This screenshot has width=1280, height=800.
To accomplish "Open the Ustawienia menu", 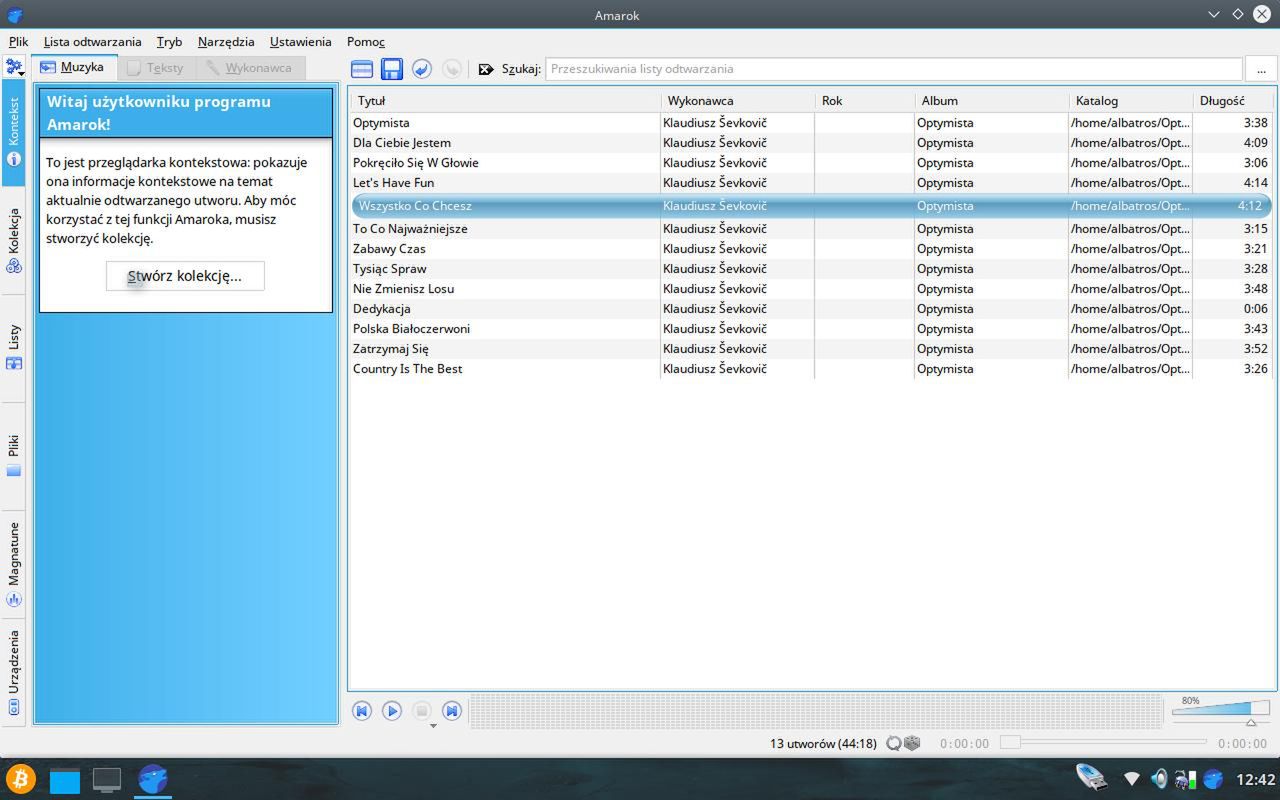I will [x=300, y=42].
